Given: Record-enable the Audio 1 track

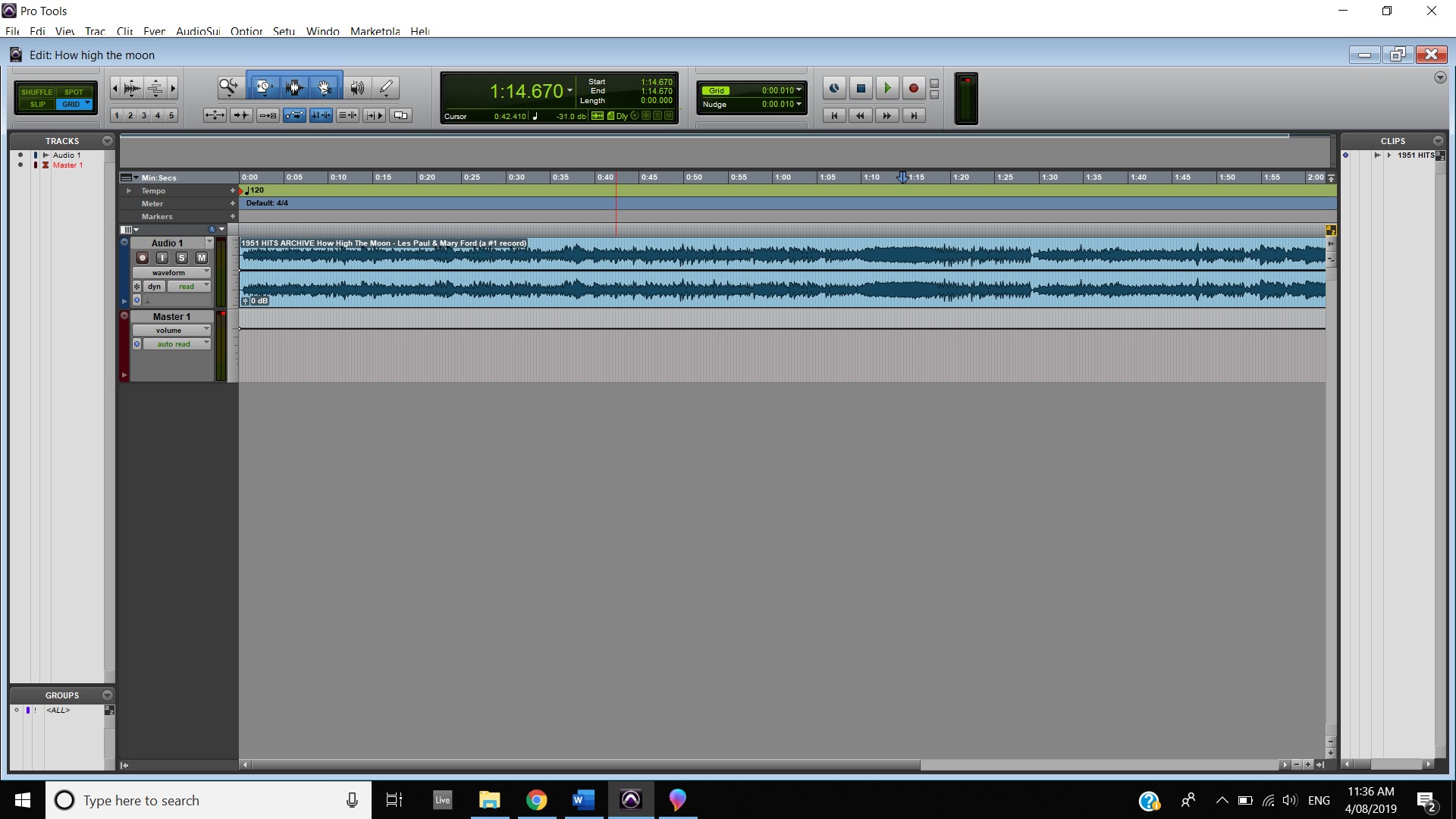Looking at the screenshot, I should click(x=142, y=258).
